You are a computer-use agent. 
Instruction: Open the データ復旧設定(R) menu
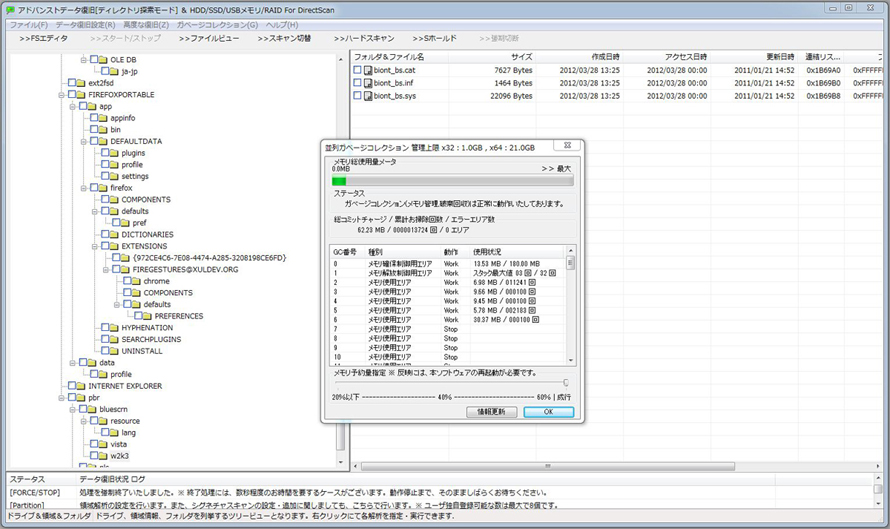point(85,25)
